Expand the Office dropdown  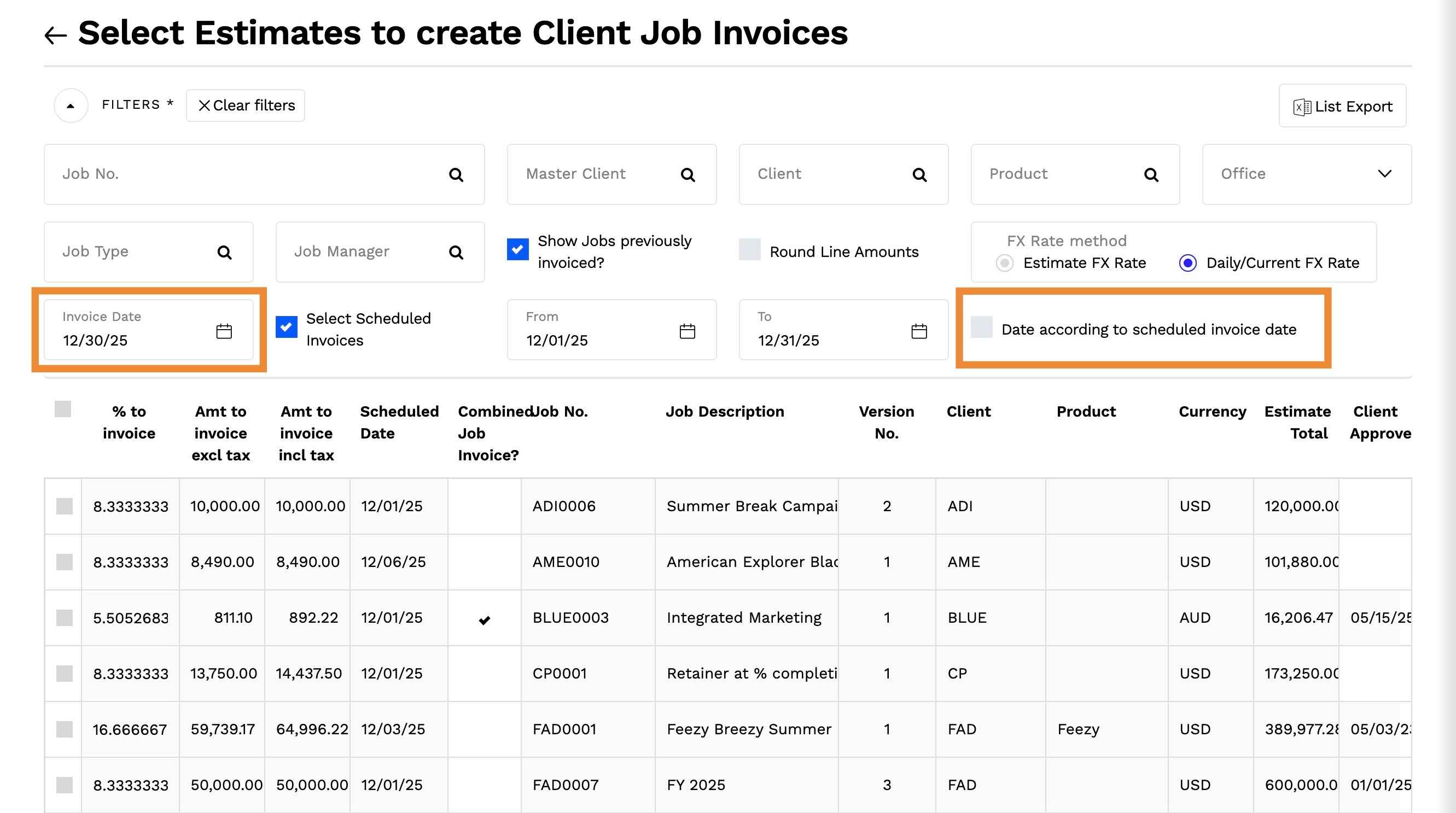coord(1384,174)
